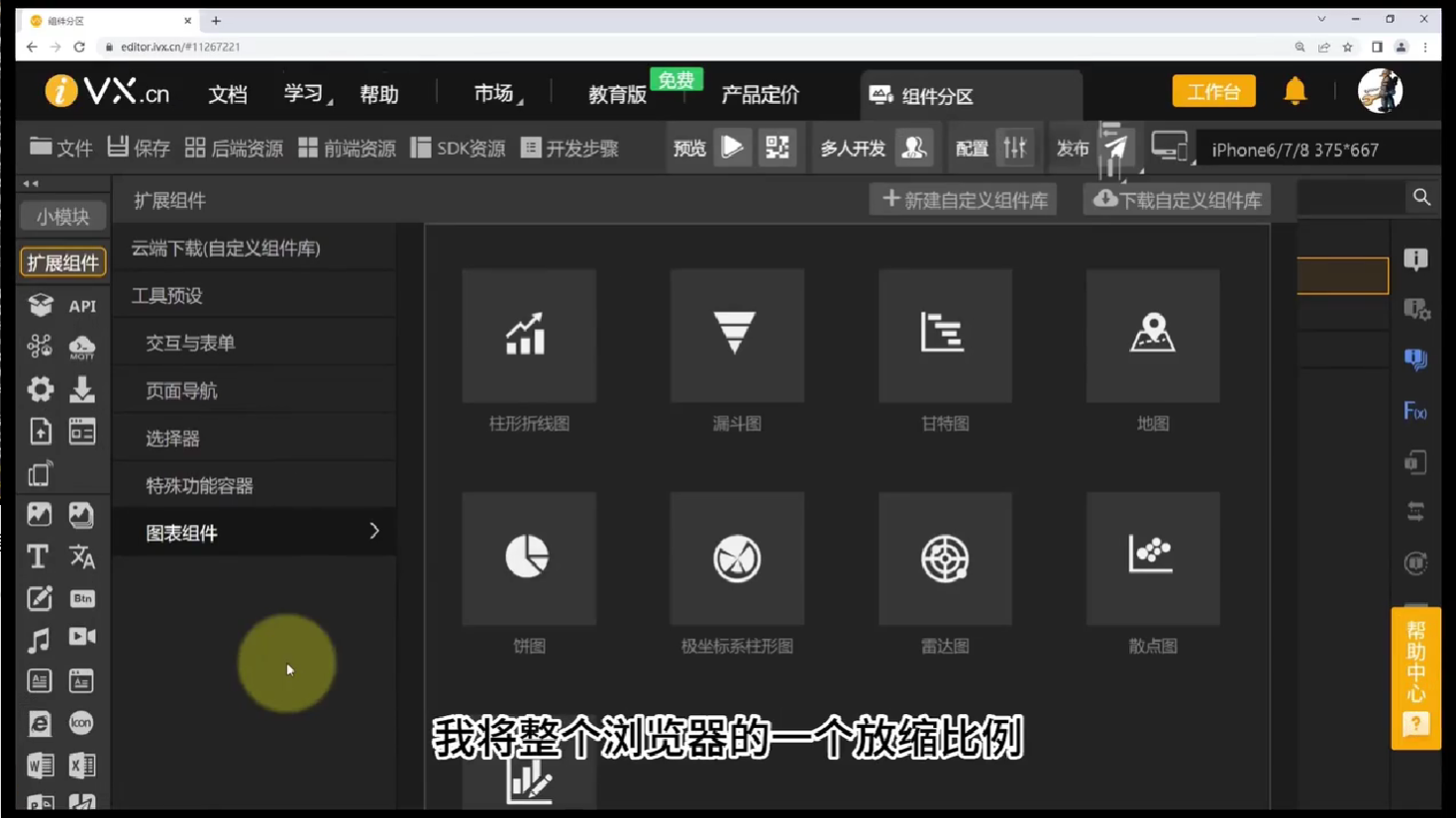Open the 产品定价 menu item
Viewport: 1456px width, 818px height.
point(760,94)
